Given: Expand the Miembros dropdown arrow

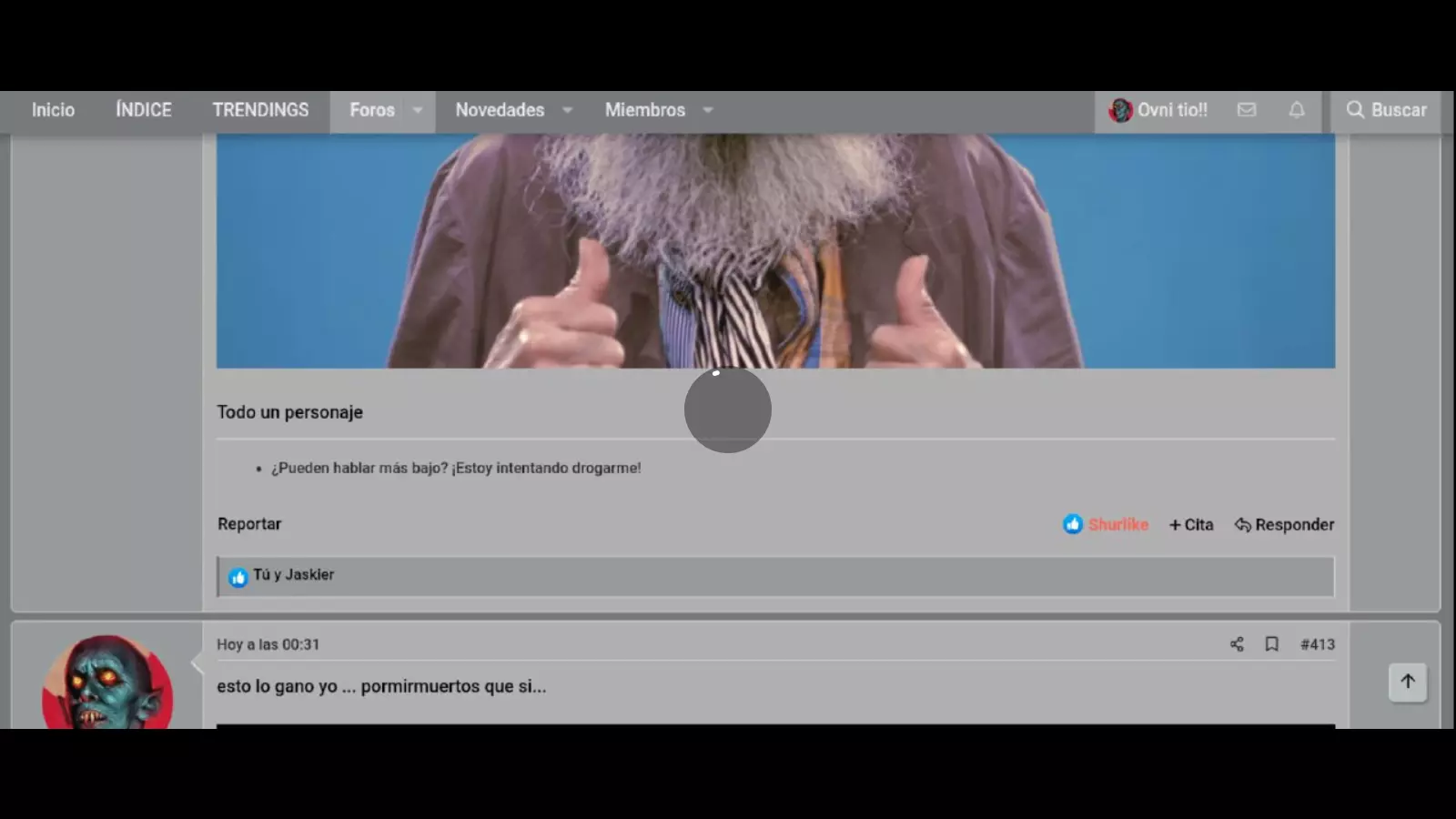Looking at the screenshot, I should click(x=708, y=110).
